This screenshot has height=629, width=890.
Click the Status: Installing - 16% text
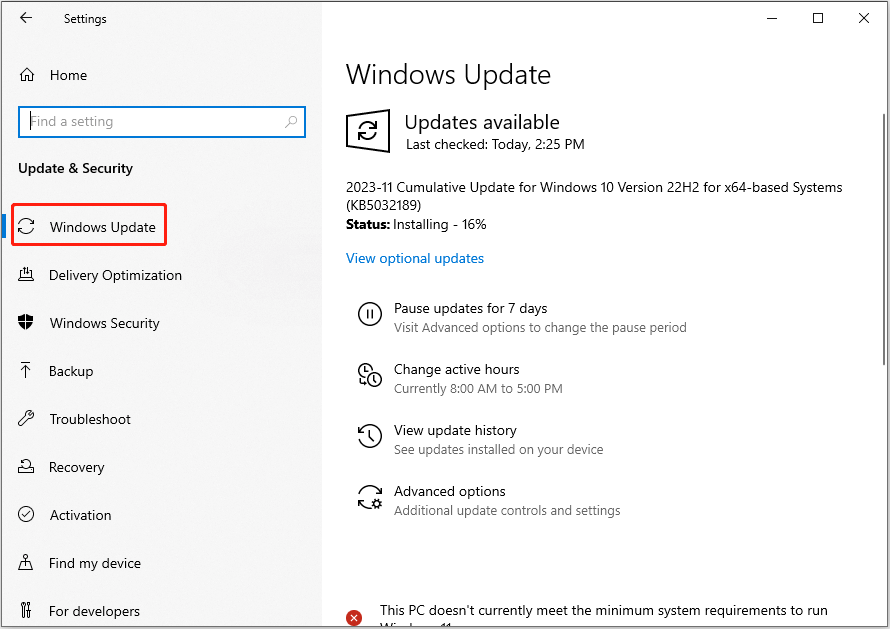coord(416,224)
